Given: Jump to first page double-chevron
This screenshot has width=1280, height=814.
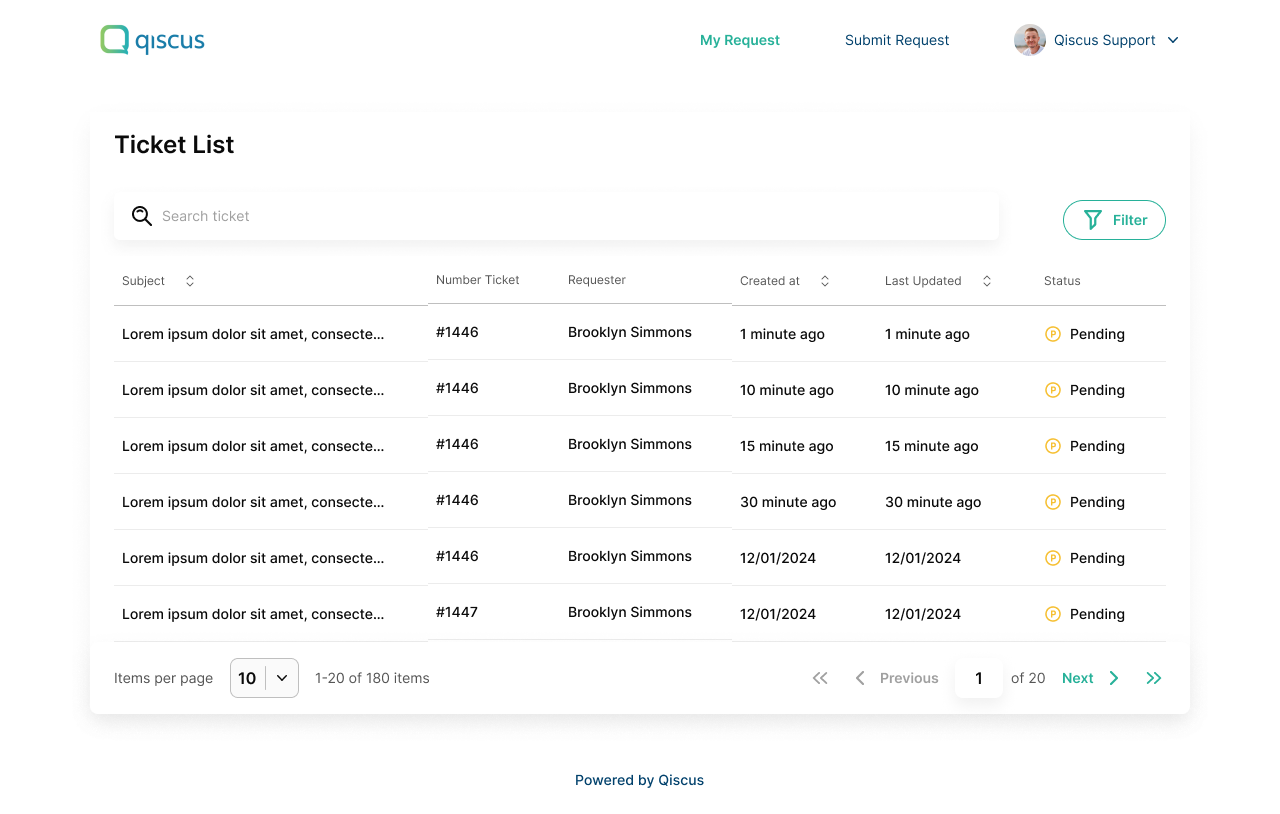Looking at the screenshot, I should (820, 678).
